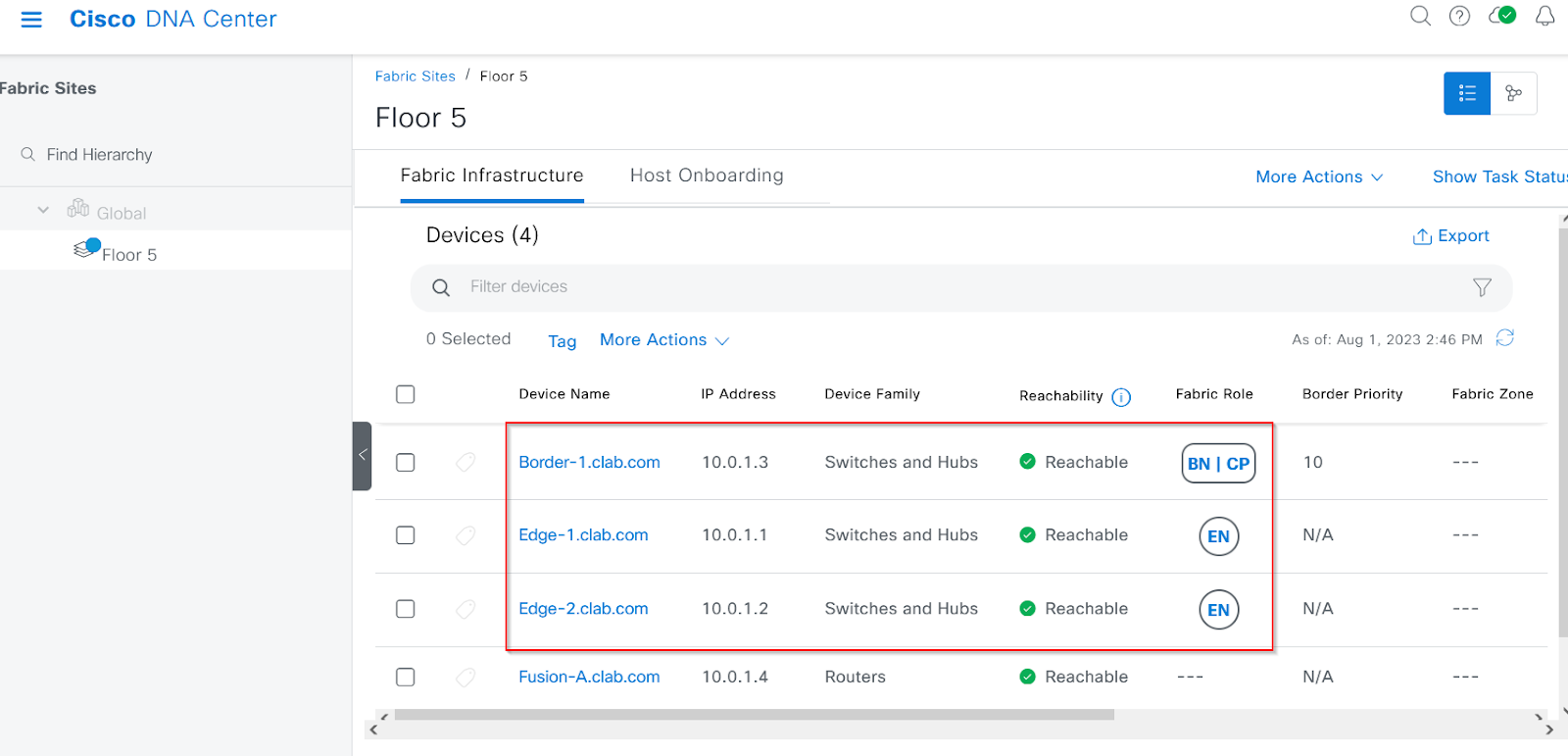1568x756 pixels.
Task: Click tag icon for Edge-2.clab.com
Action: [465, 609]
